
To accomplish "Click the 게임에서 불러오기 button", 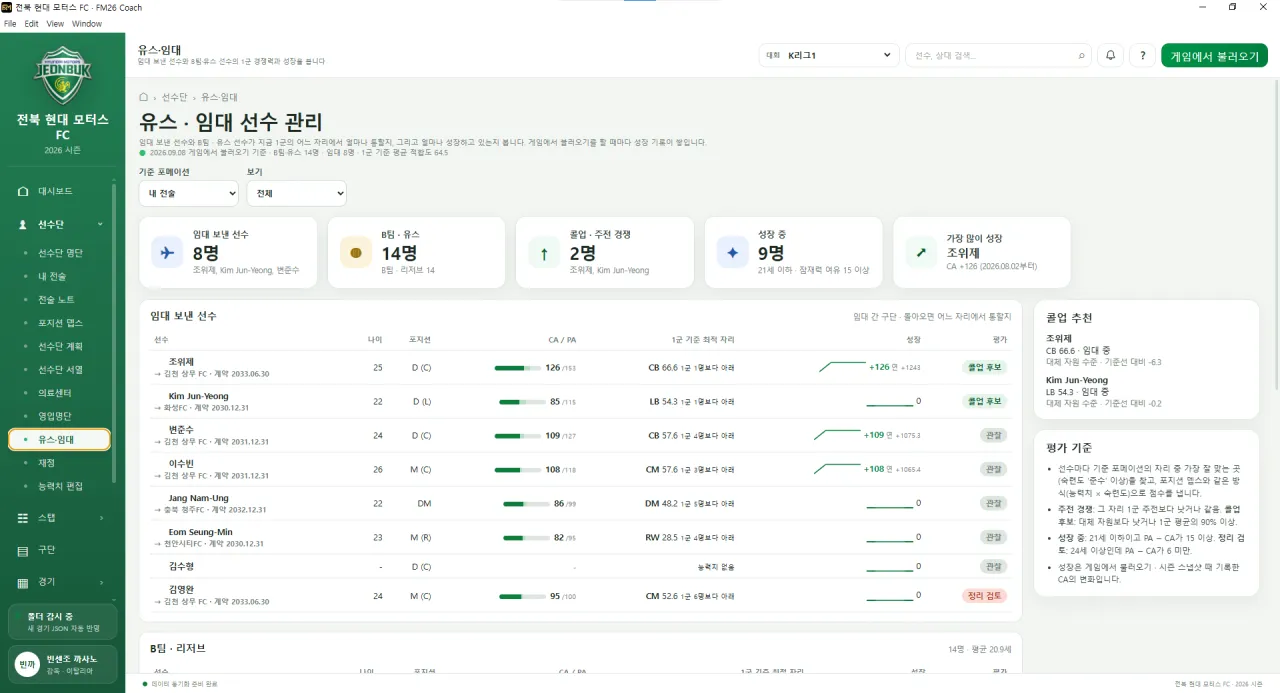I will tap(1214, 56).
